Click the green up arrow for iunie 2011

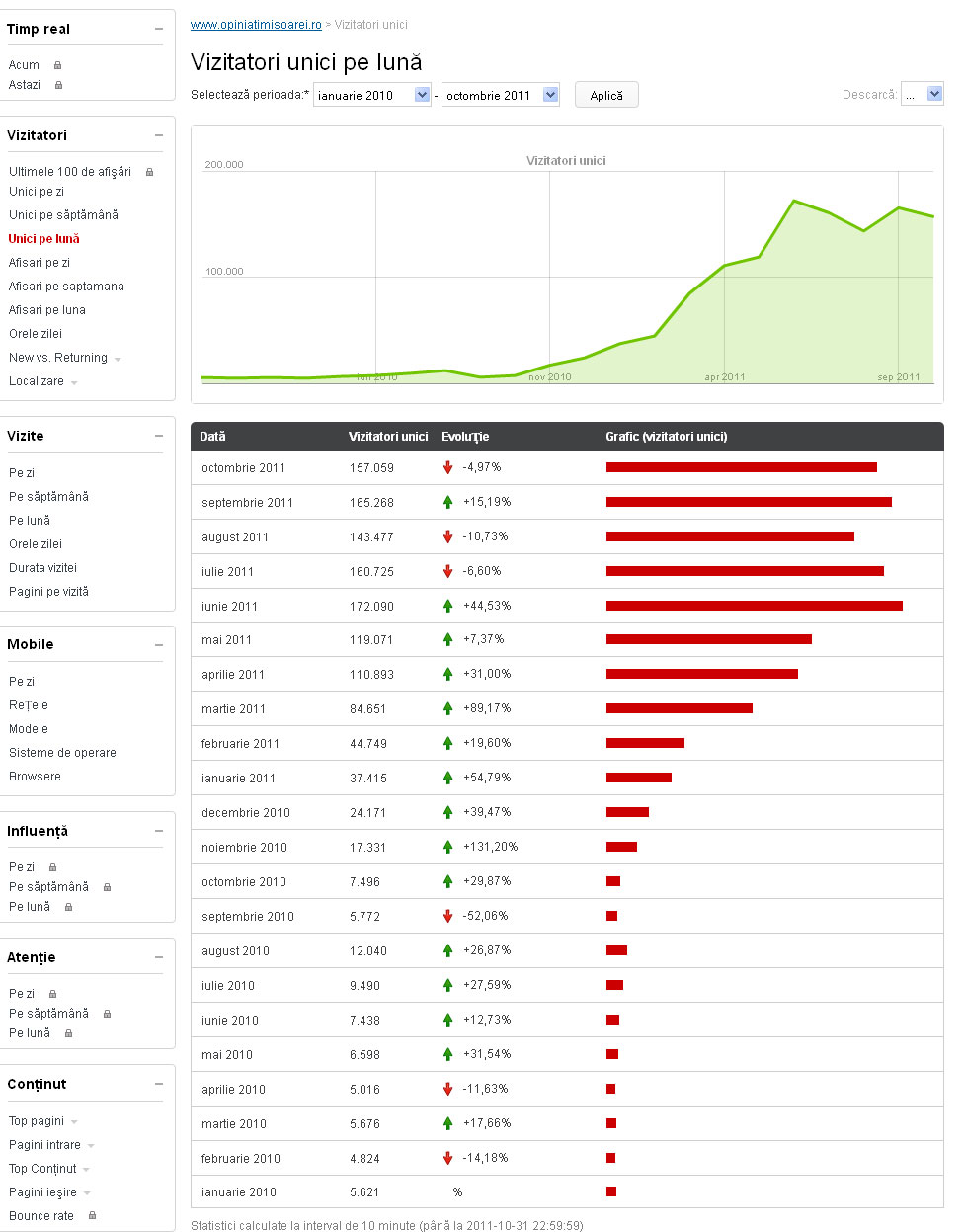pyautogui.click(x=447, y=606)
